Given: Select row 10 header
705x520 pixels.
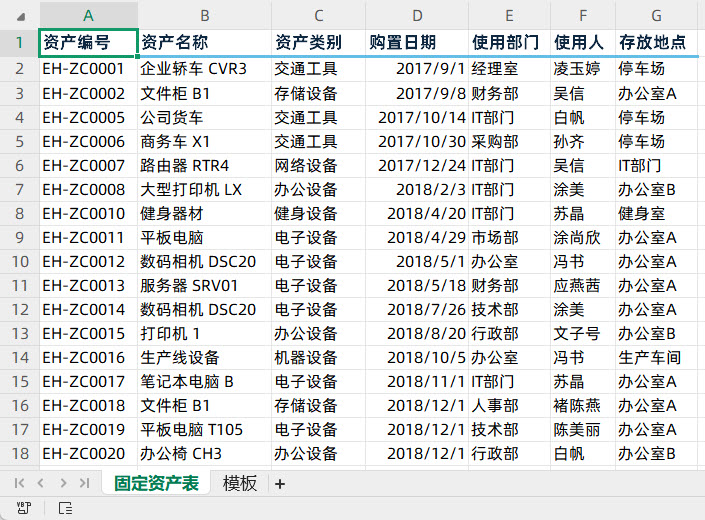Looking at the screenshot, I should pyautogui.click(x=19, y=262).
